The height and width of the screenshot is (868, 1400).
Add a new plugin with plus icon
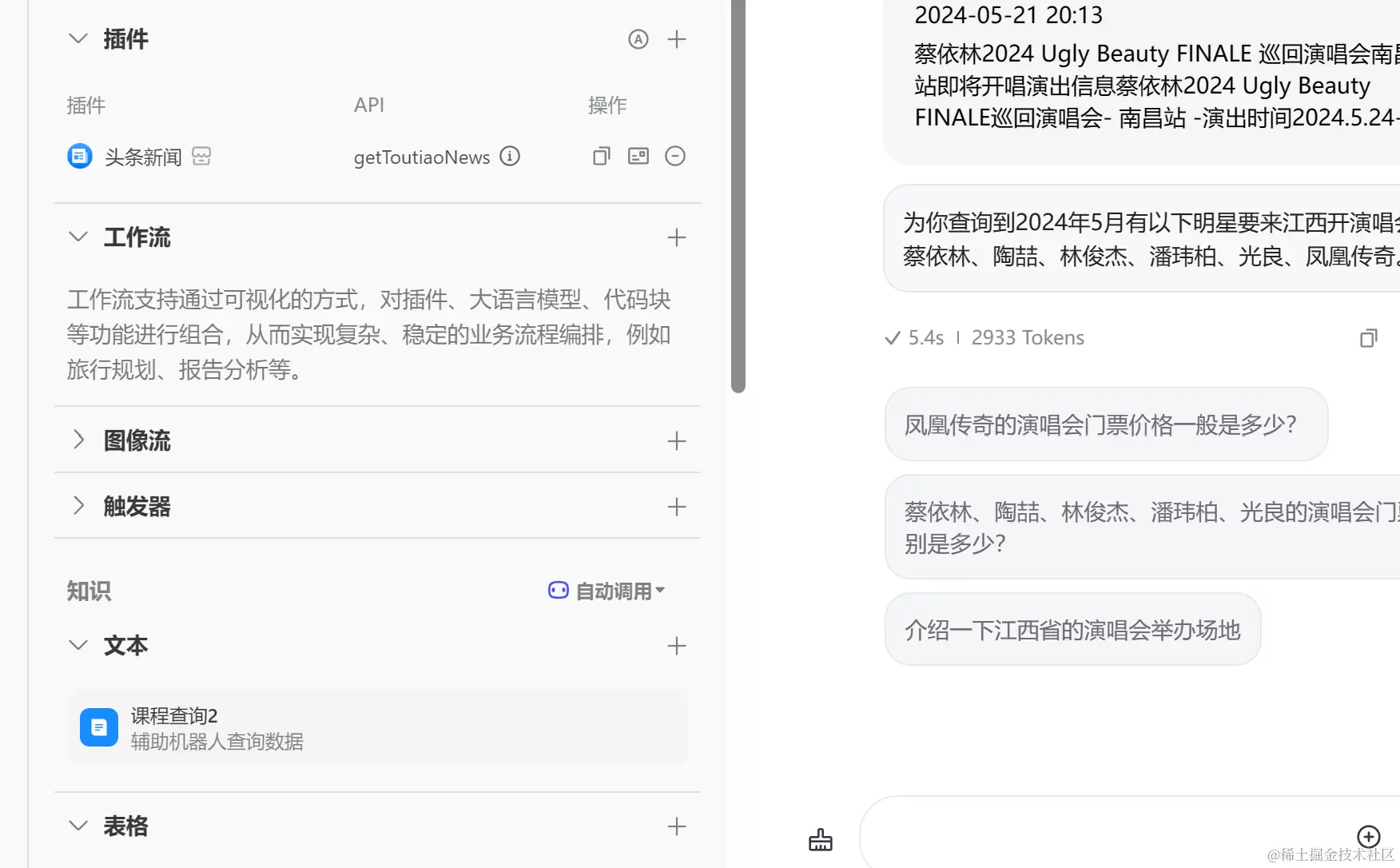[x=677, y=39]
